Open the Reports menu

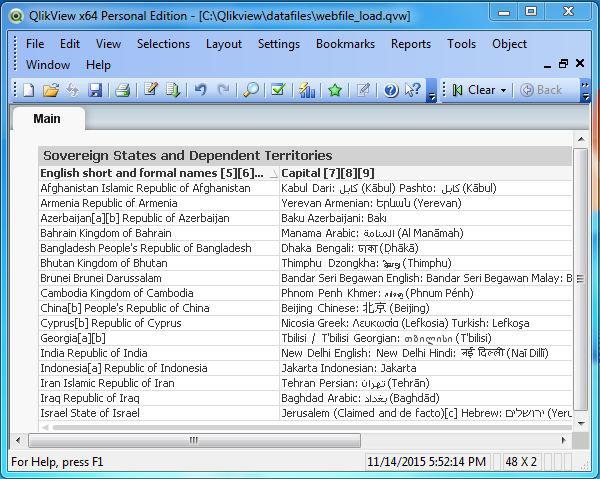411,44
